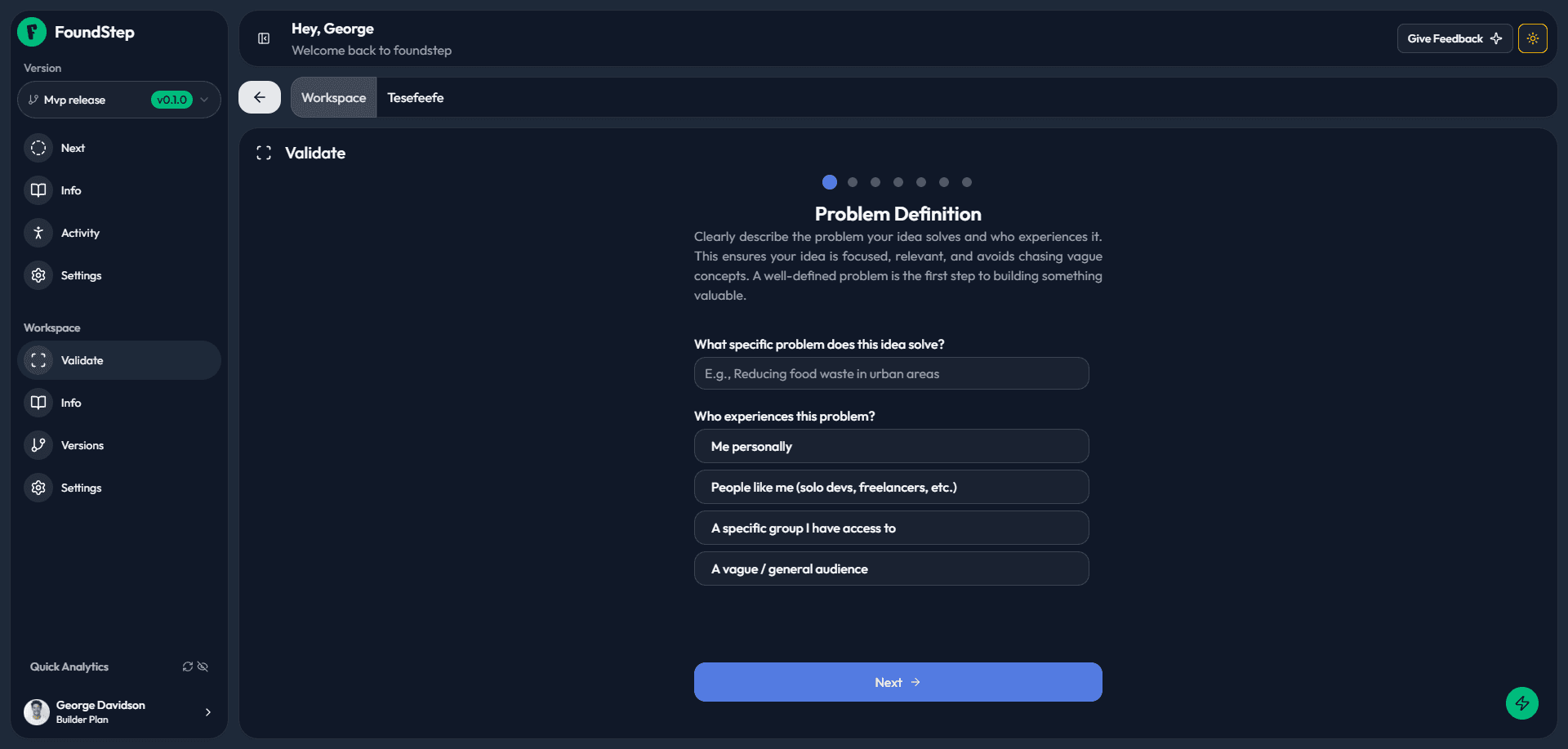Image resolution: width=1568 pixels, height=749 pixels.
Task: Select the 'Me personally' option
Action: click(891, 446)
